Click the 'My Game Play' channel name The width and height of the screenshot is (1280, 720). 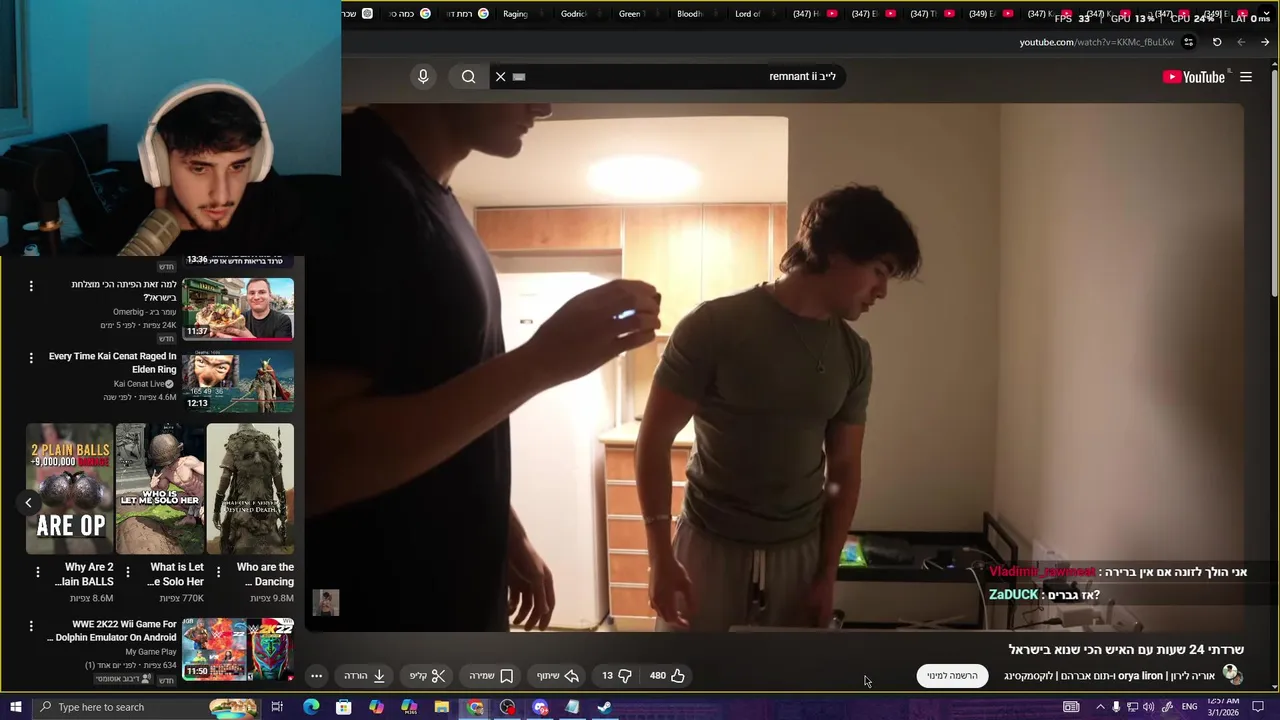tap(150, 652)
